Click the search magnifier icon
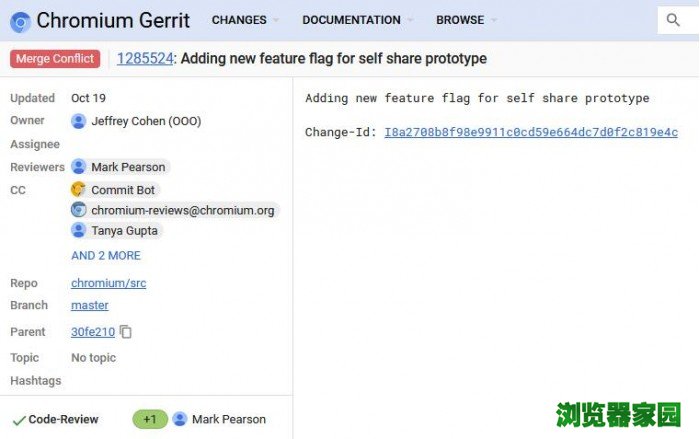 672,20
